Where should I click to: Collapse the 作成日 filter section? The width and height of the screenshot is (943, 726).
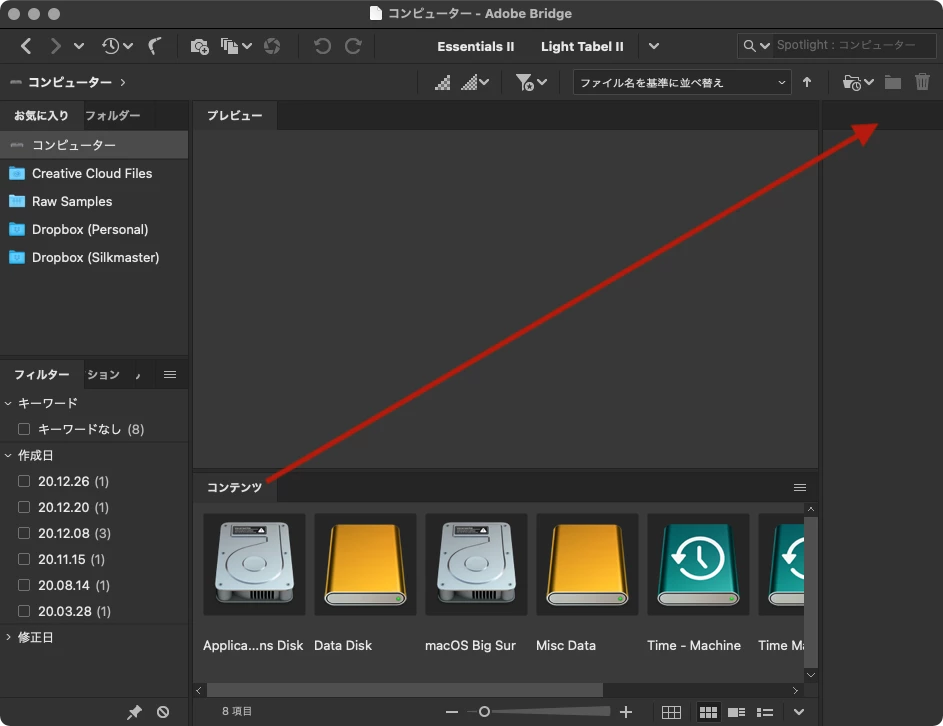click(8, 455)
